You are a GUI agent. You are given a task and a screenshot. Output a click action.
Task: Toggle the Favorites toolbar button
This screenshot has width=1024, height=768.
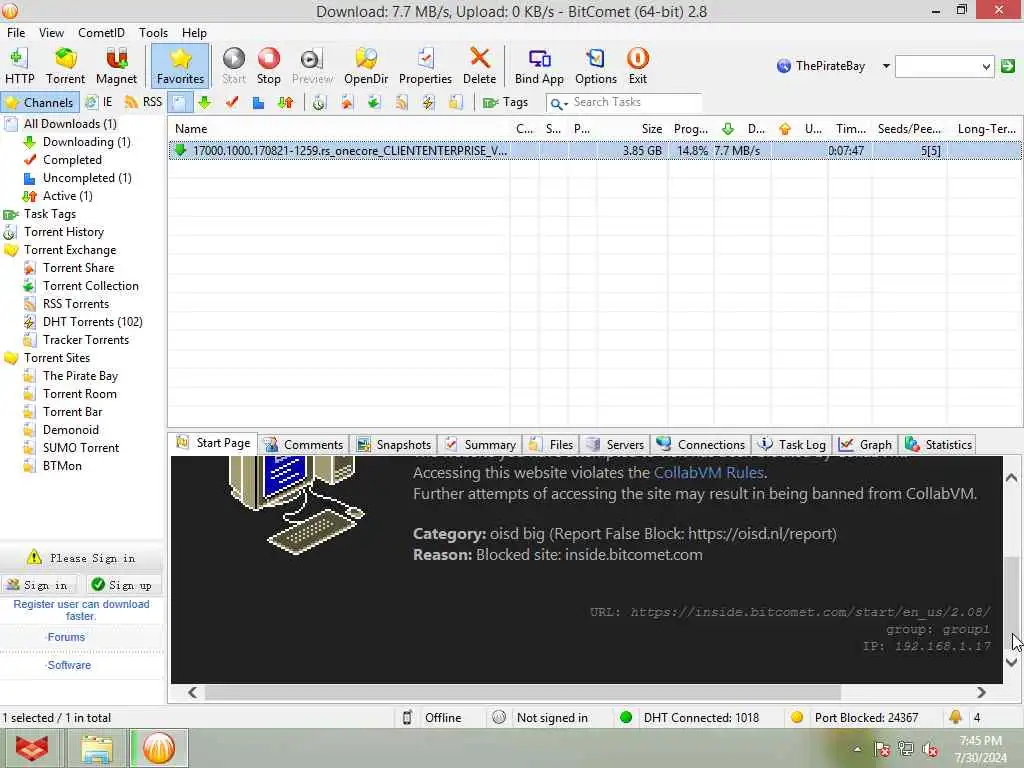pos(180,66)
